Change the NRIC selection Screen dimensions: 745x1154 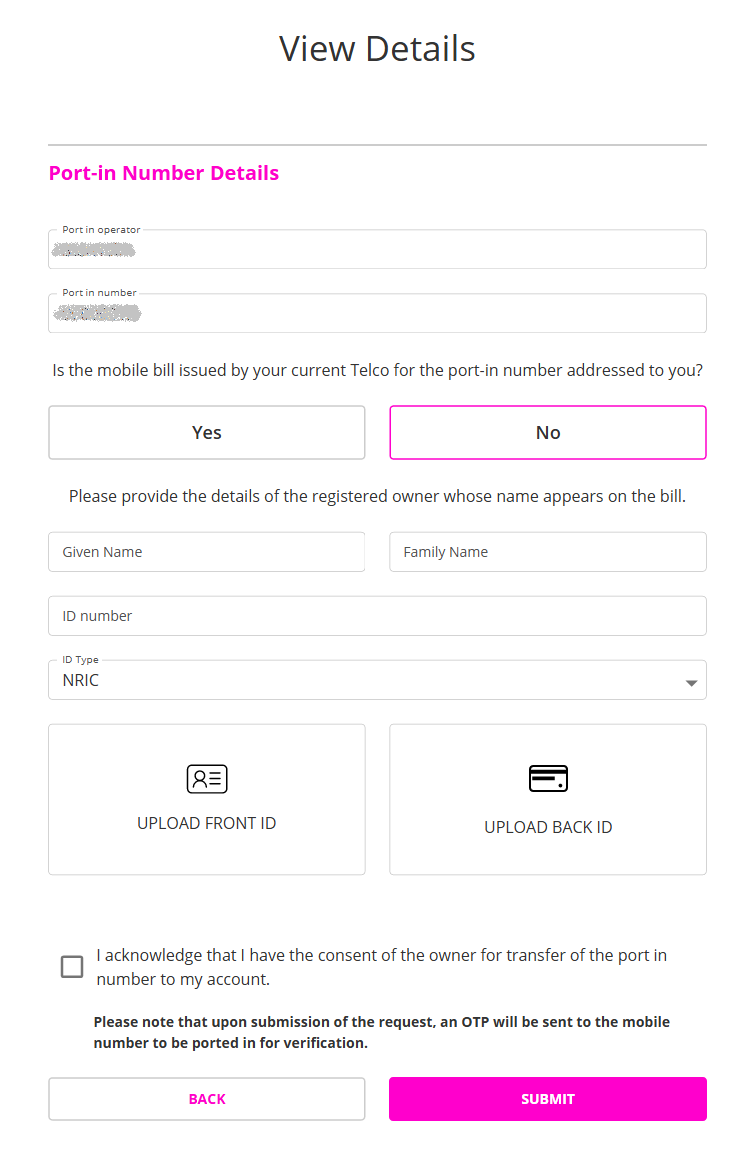[377, 680]
